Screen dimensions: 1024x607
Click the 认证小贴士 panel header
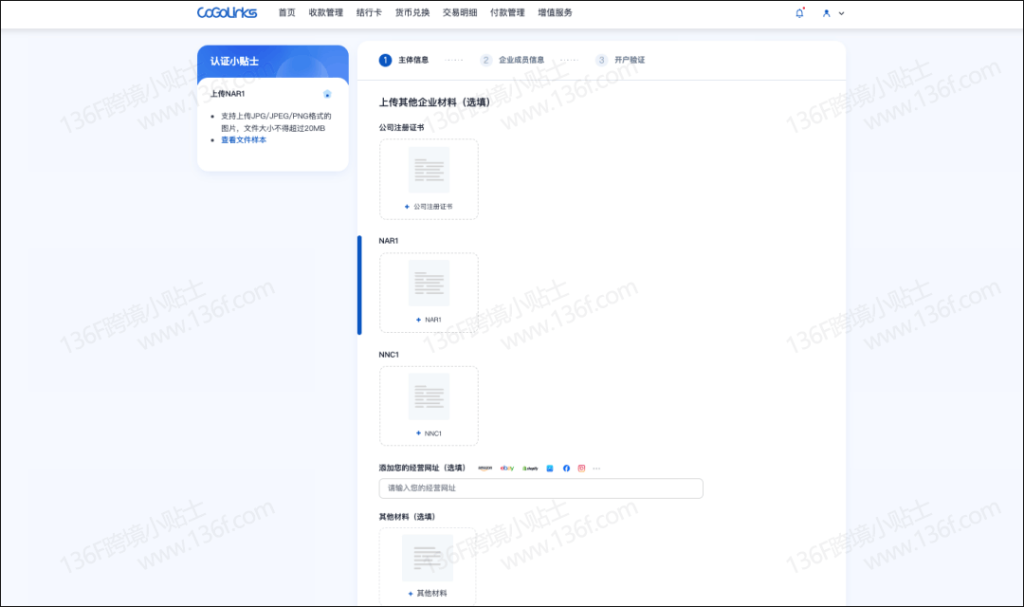(x=273, y=61)
